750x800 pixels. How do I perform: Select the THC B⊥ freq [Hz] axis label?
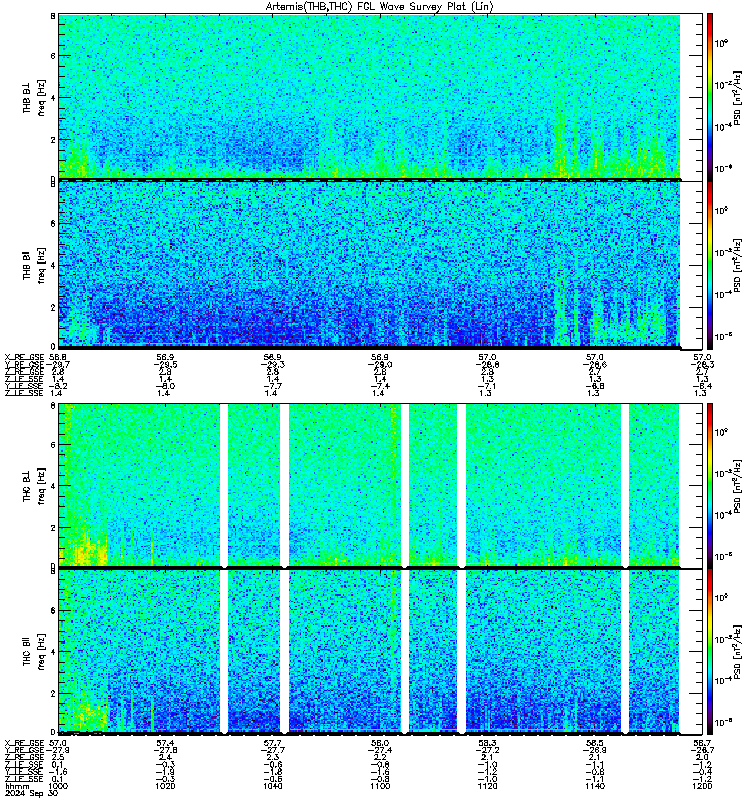(x=34, y=486)
